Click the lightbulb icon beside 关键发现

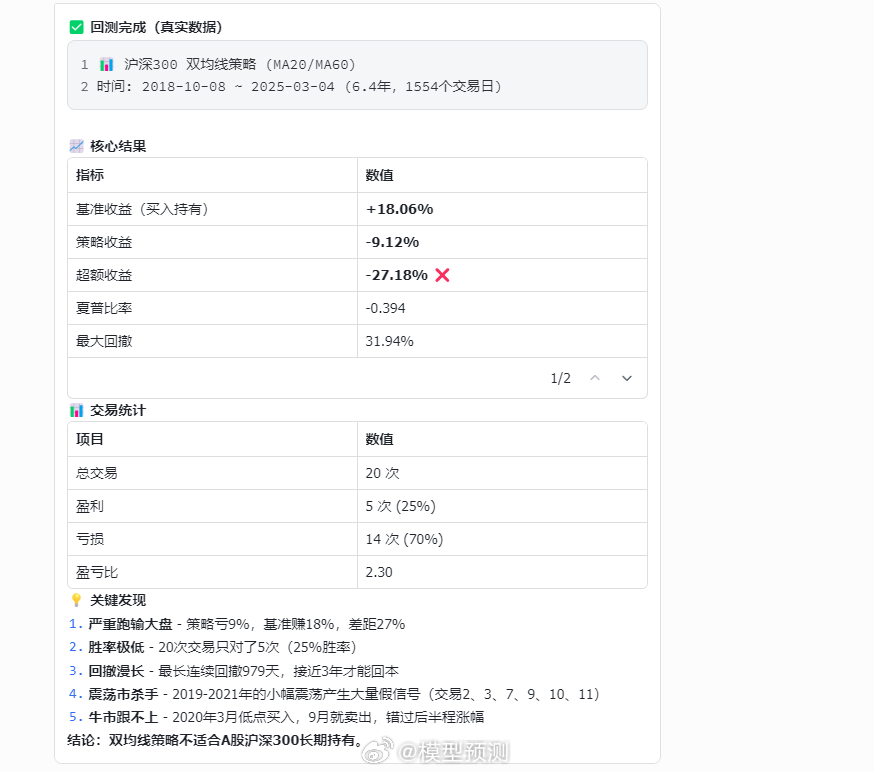[76, 600]
